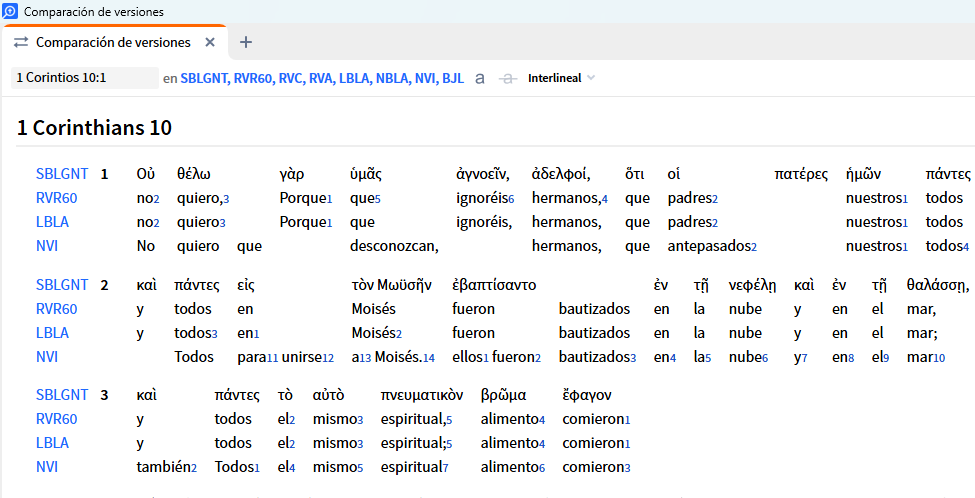Image resolution: width=975 pixels, height=498 pixels.
Task: Click NVI label in verse 3
Action: pyautogui.click(x=47, y=467)
